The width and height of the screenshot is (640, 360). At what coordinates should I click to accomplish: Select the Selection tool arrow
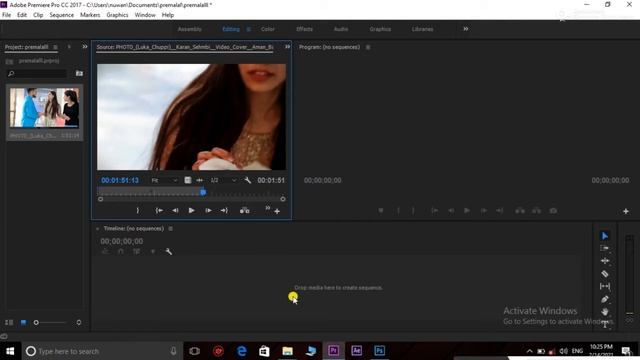point(605,236)
